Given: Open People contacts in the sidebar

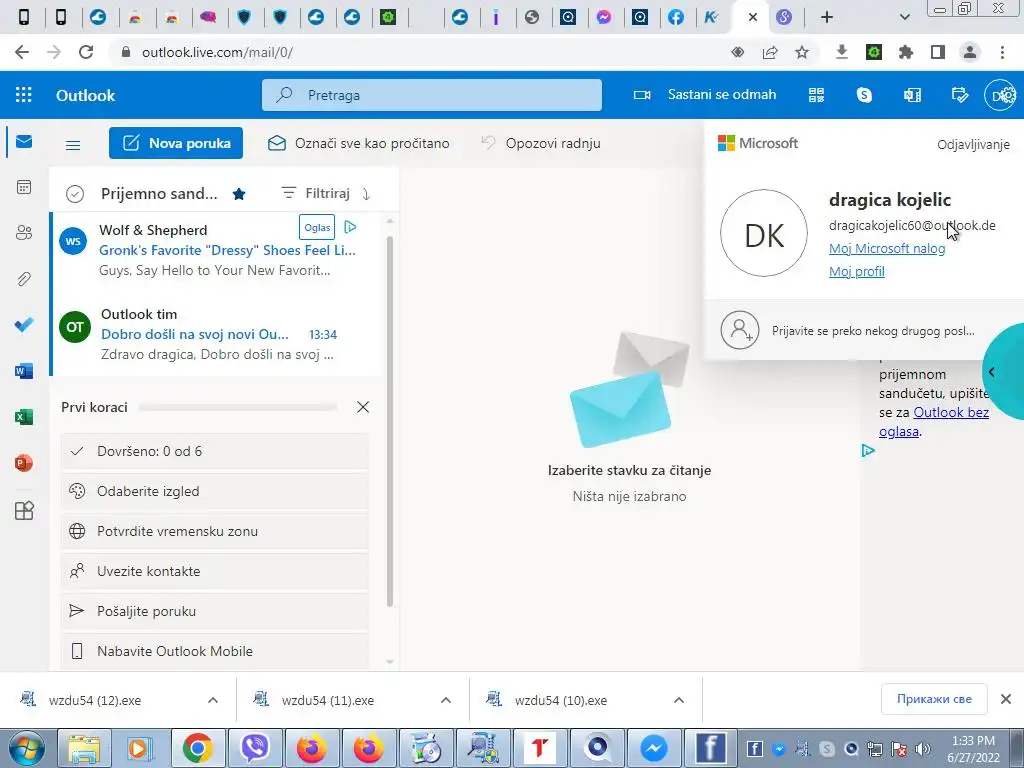Looking at the screenshot, I should click(x=24, y=232).
